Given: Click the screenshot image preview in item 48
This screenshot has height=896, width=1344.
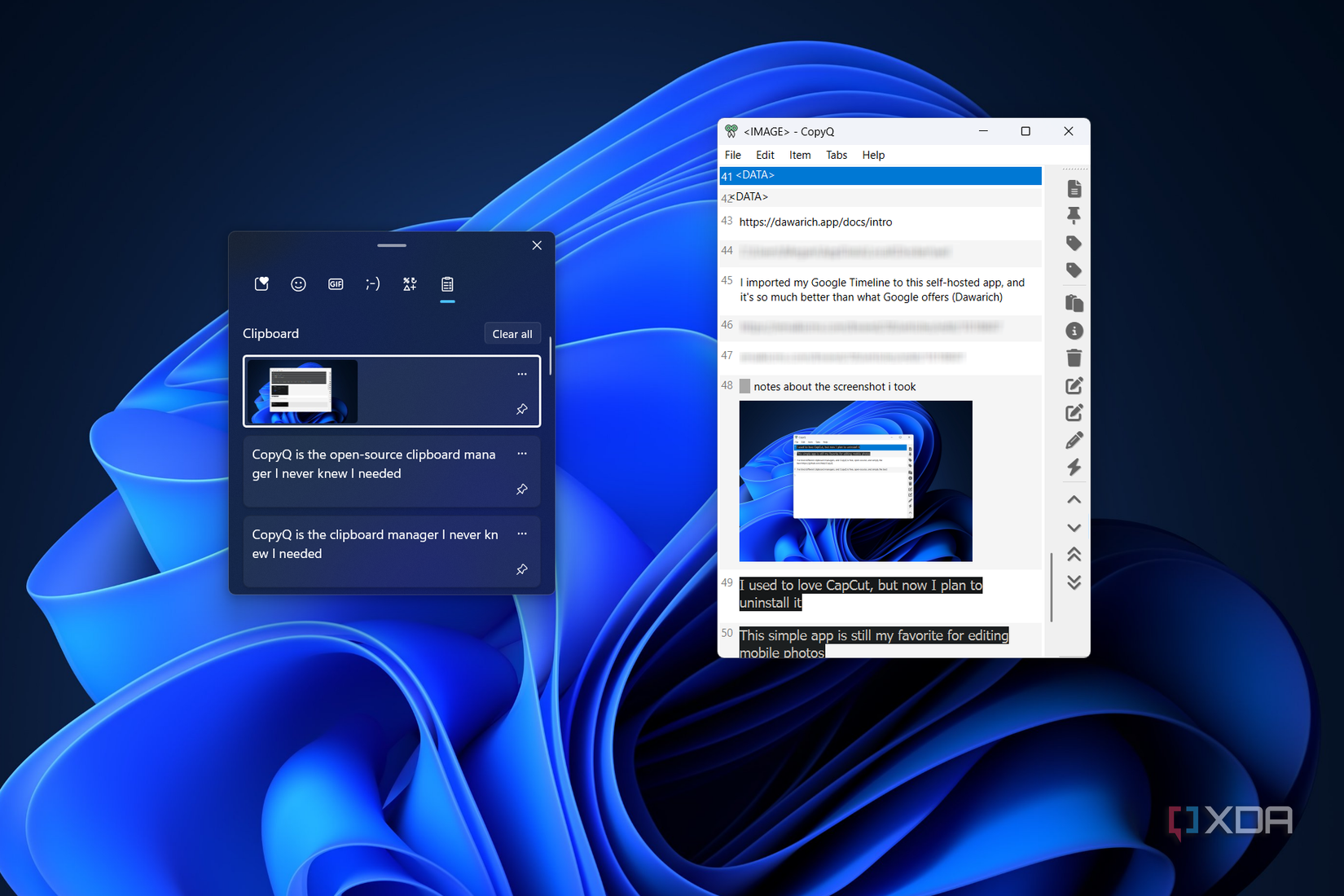Looking at the screenshot, I should pyautogui.click(x=855, y=481).
